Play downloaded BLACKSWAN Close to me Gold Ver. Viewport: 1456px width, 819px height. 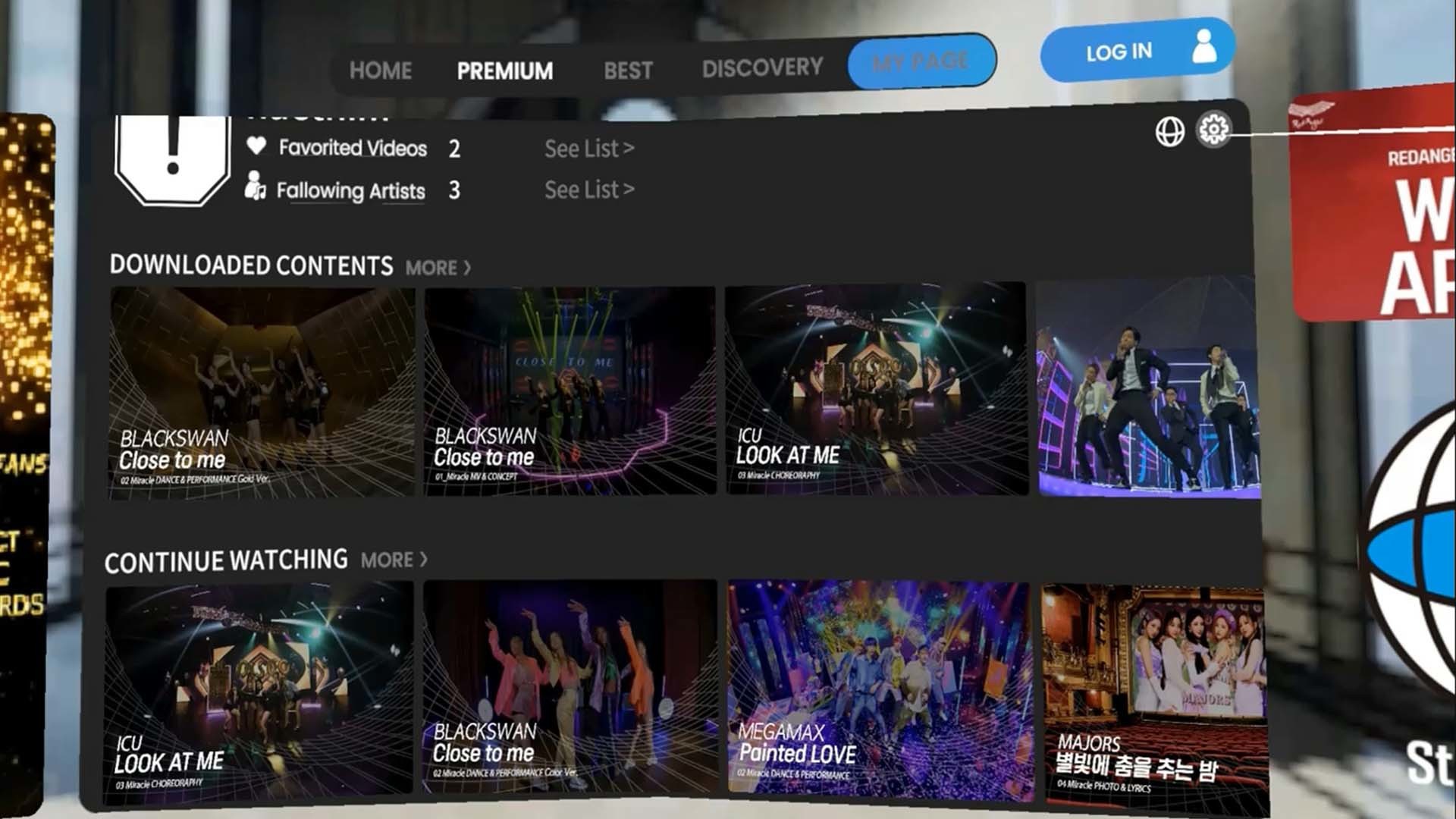point(262,392)
